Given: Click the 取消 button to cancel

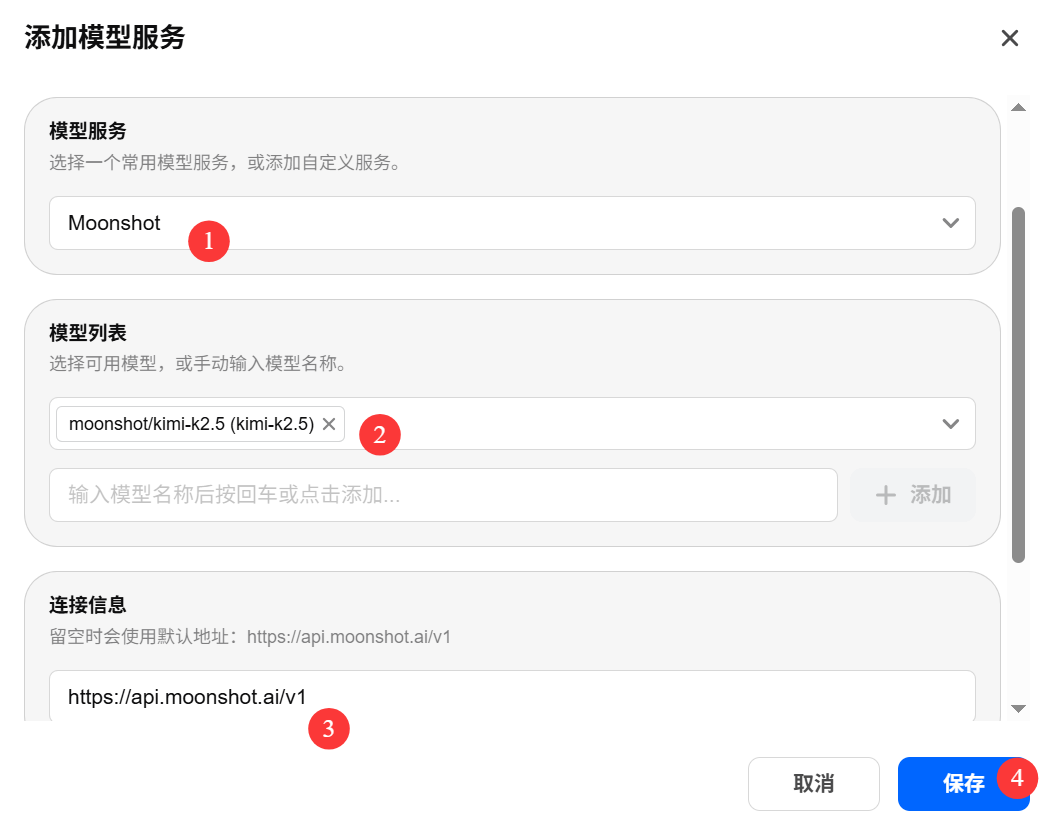Looking at the screenshot, I should [813, 784].
